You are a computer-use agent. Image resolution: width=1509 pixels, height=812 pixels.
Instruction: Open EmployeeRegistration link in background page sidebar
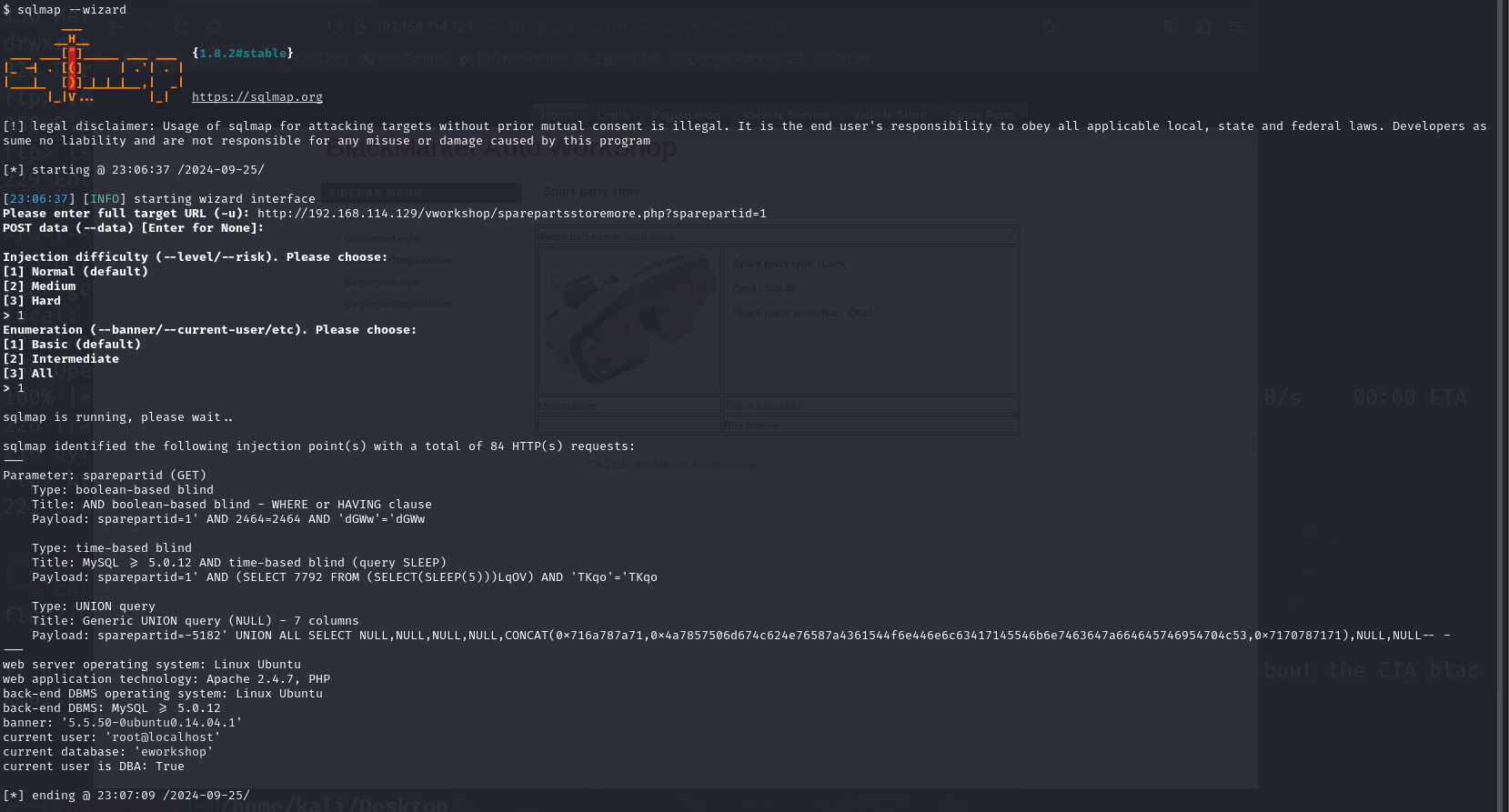398,304
